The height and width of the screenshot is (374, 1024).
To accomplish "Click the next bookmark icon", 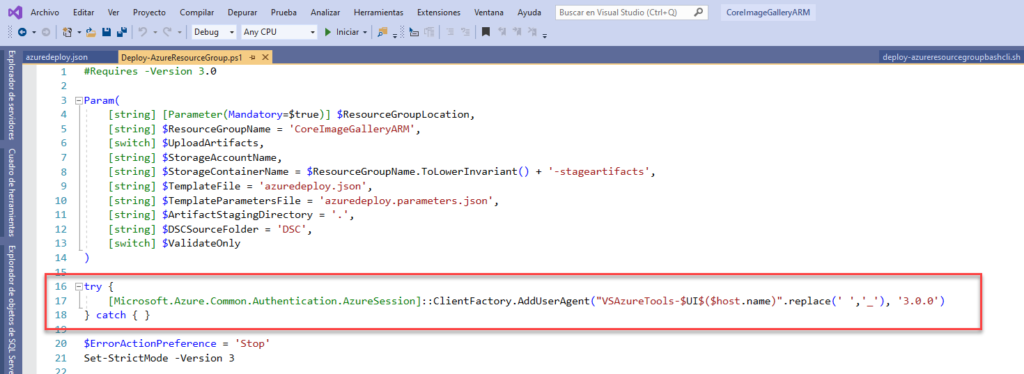I will coord(517,32).
